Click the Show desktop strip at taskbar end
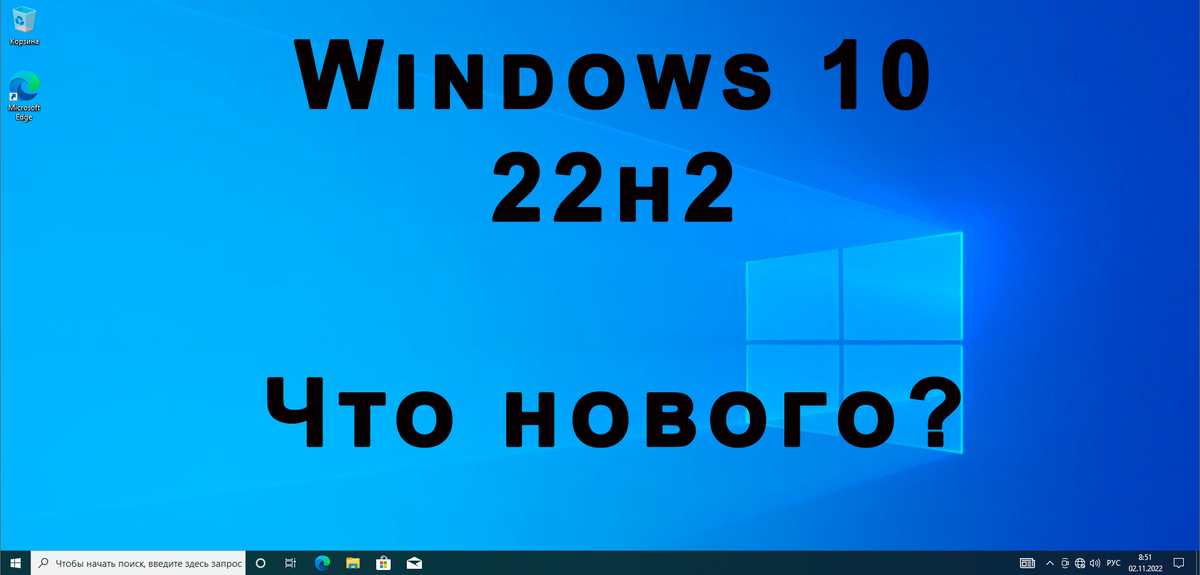This screenshot has height=575, width=1200. tap(1197, 563)
